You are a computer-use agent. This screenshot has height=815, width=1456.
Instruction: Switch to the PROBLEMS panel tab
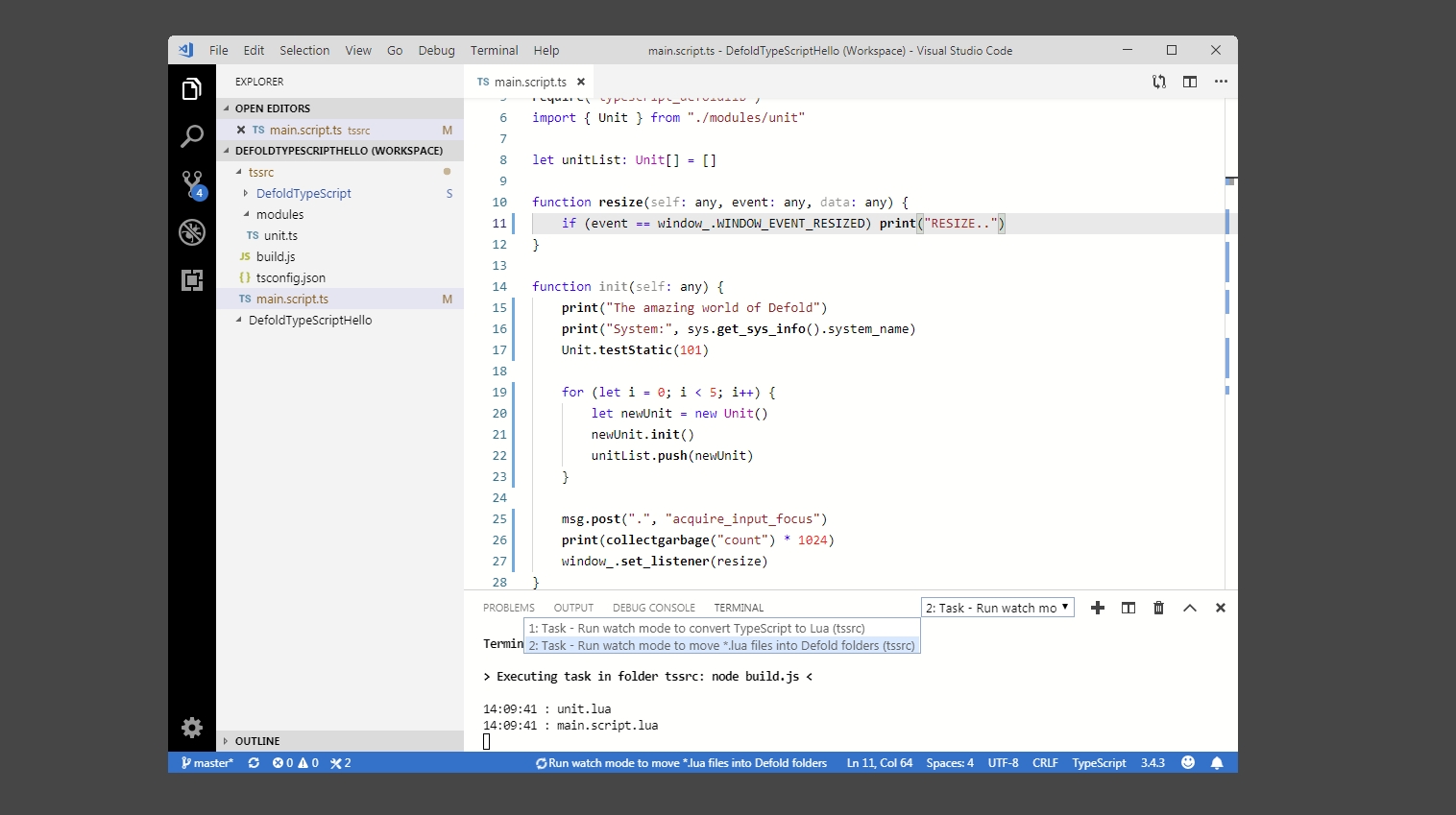click(508, 608)
